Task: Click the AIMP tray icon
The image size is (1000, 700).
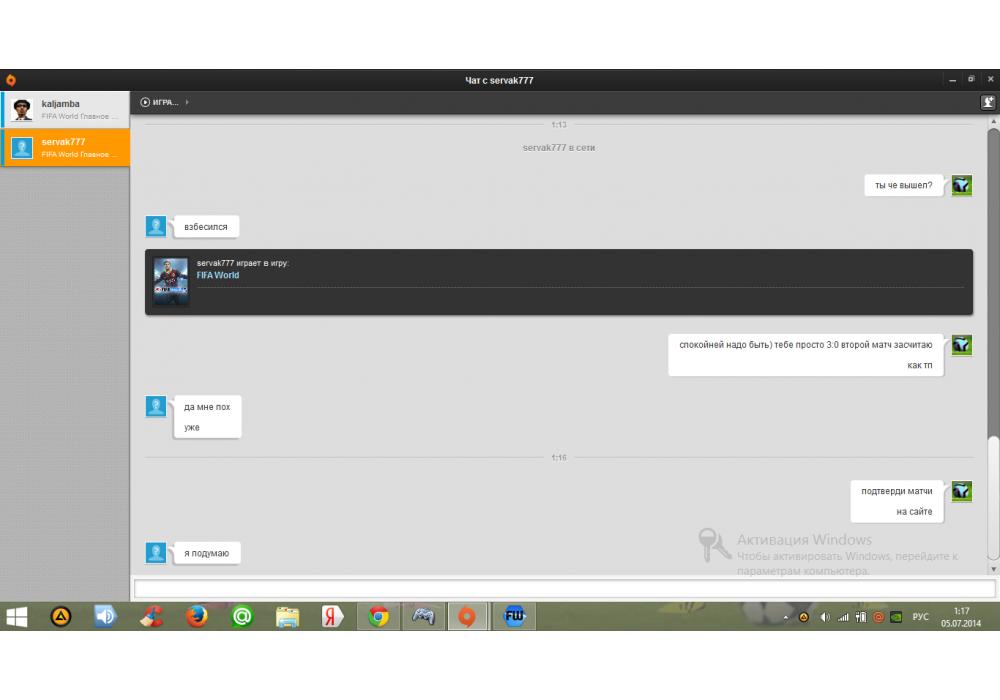Action: (x=804, y=617)
